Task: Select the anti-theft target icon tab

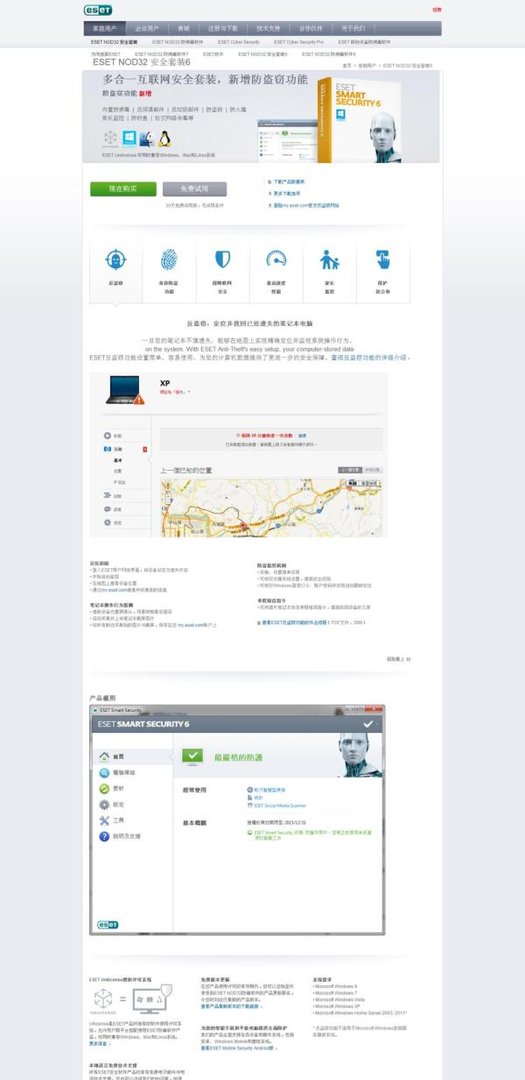Action: (x=116, y=260)
